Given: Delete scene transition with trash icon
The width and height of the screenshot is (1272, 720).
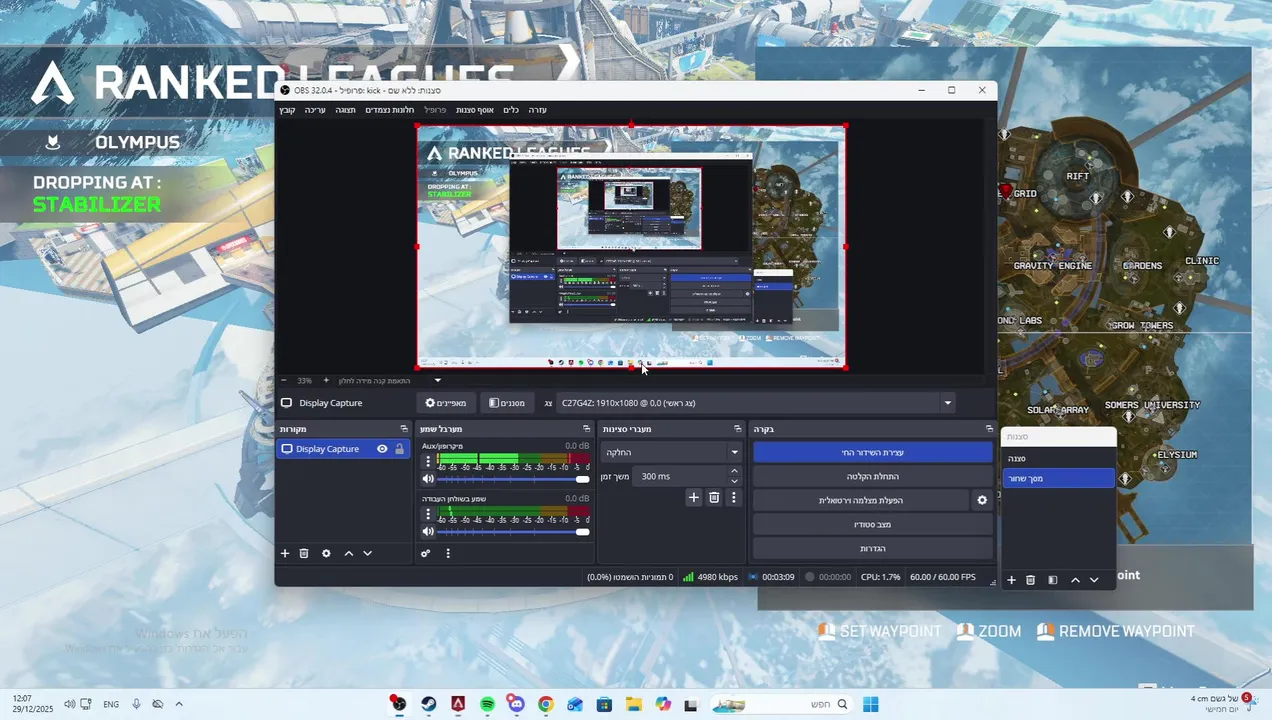Looking at the screenshot, I should pos(714,497).
